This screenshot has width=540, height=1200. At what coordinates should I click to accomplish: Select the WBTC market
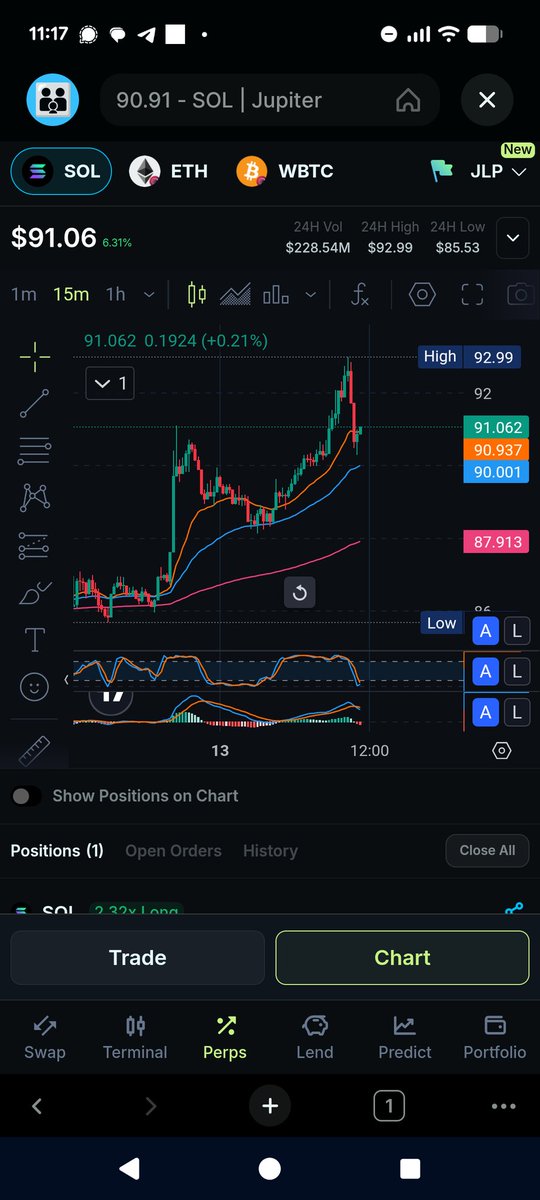[285, 171]
